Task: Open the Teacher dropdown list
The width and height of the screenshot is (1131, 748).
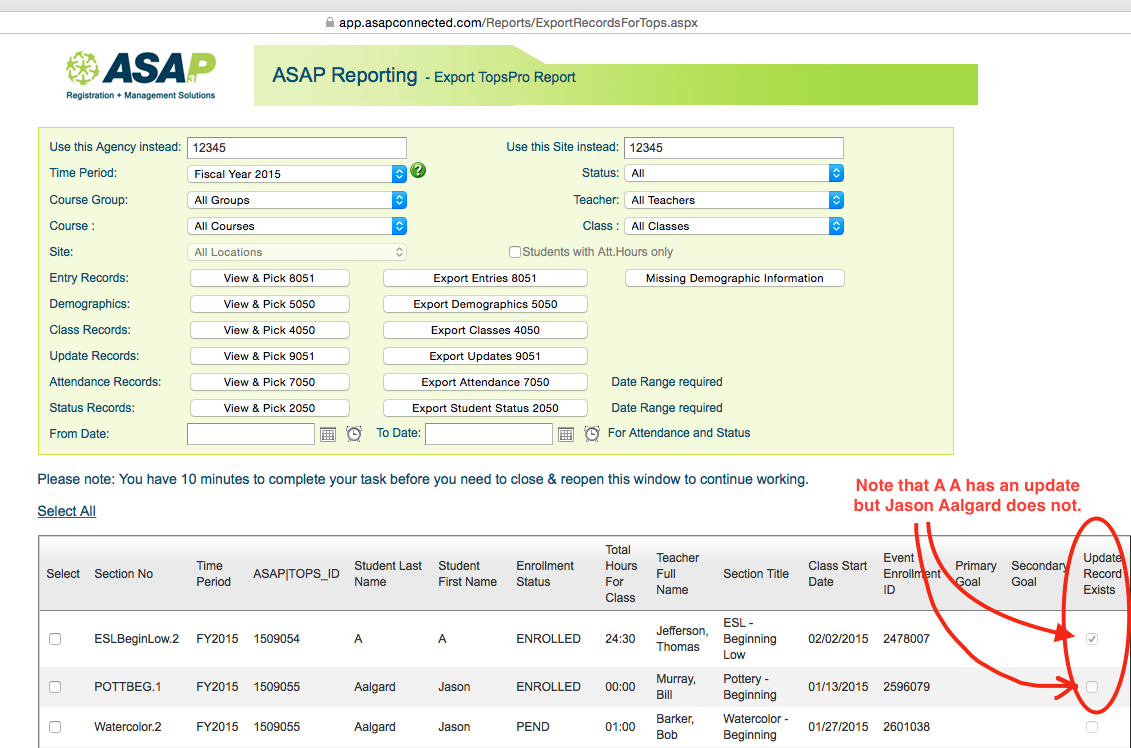Action: click(734, 200)
